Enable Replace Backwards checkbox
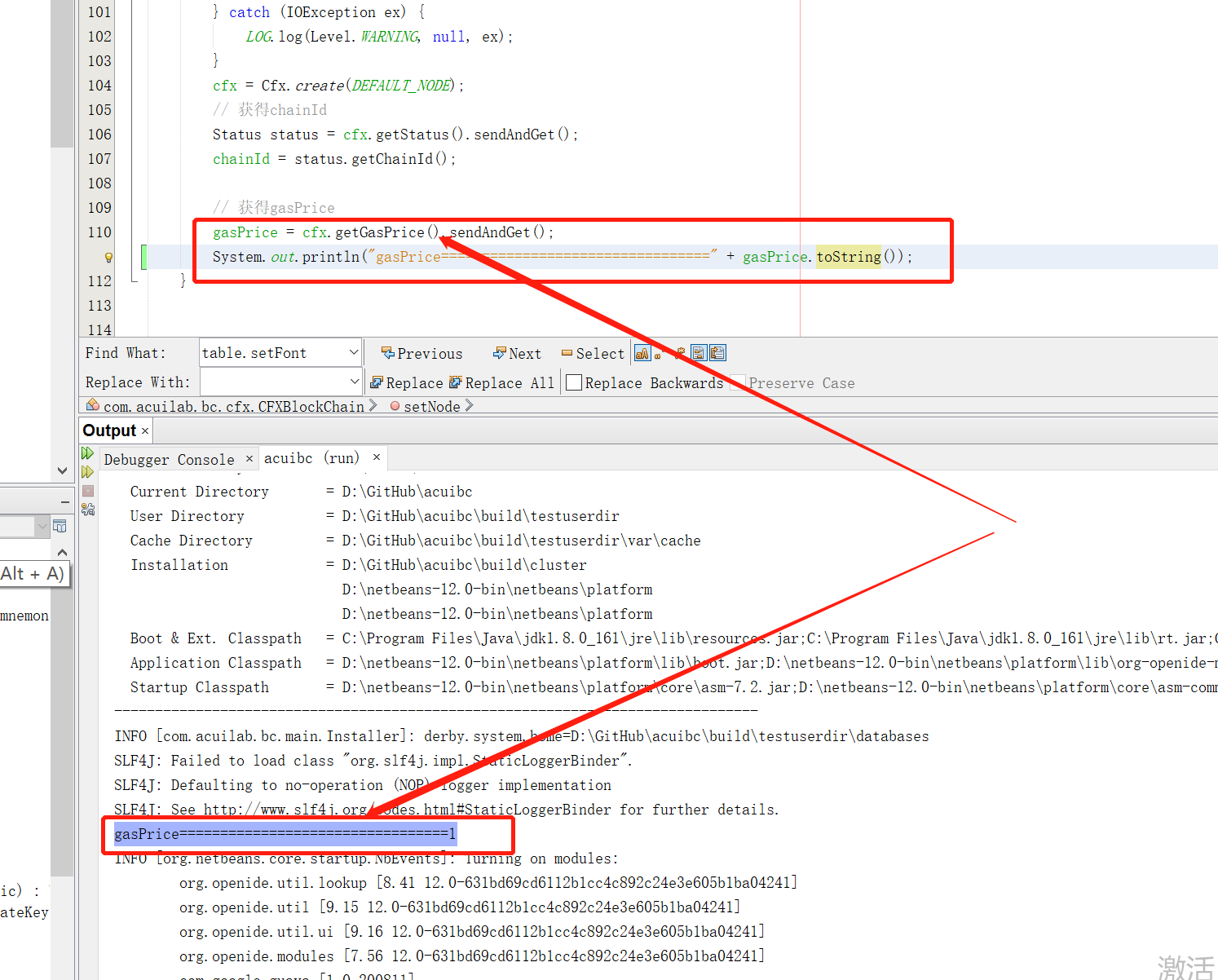1218x980 pixels. [574, 383]
